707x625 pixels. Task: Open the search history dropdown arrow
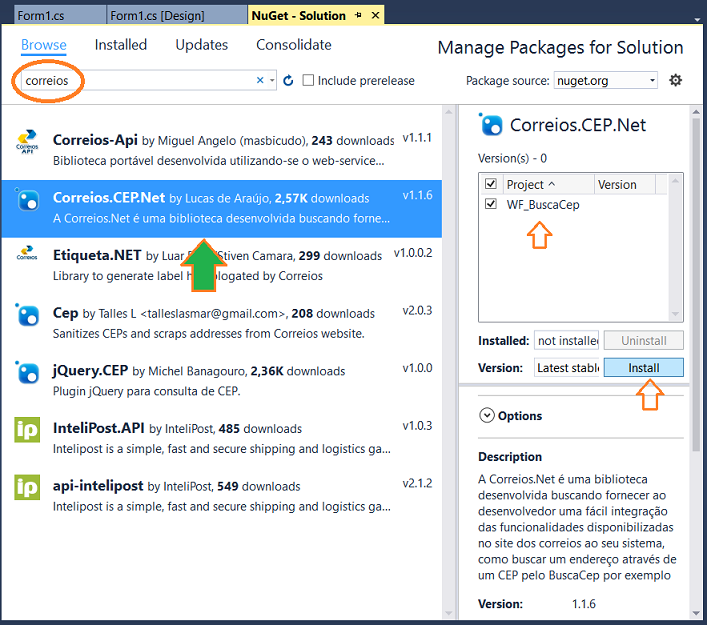click(x=272, y=80)
